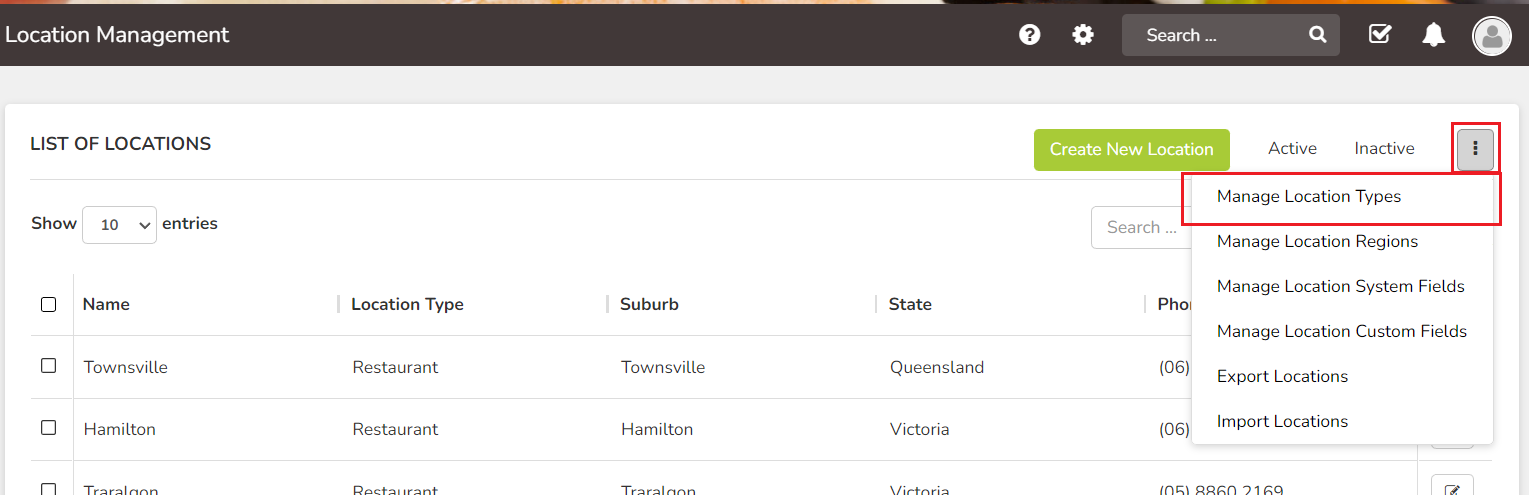This screenshot has width=1529, height=495.
Task: Open the notifications bell icon
Action: coord(1434,35)
